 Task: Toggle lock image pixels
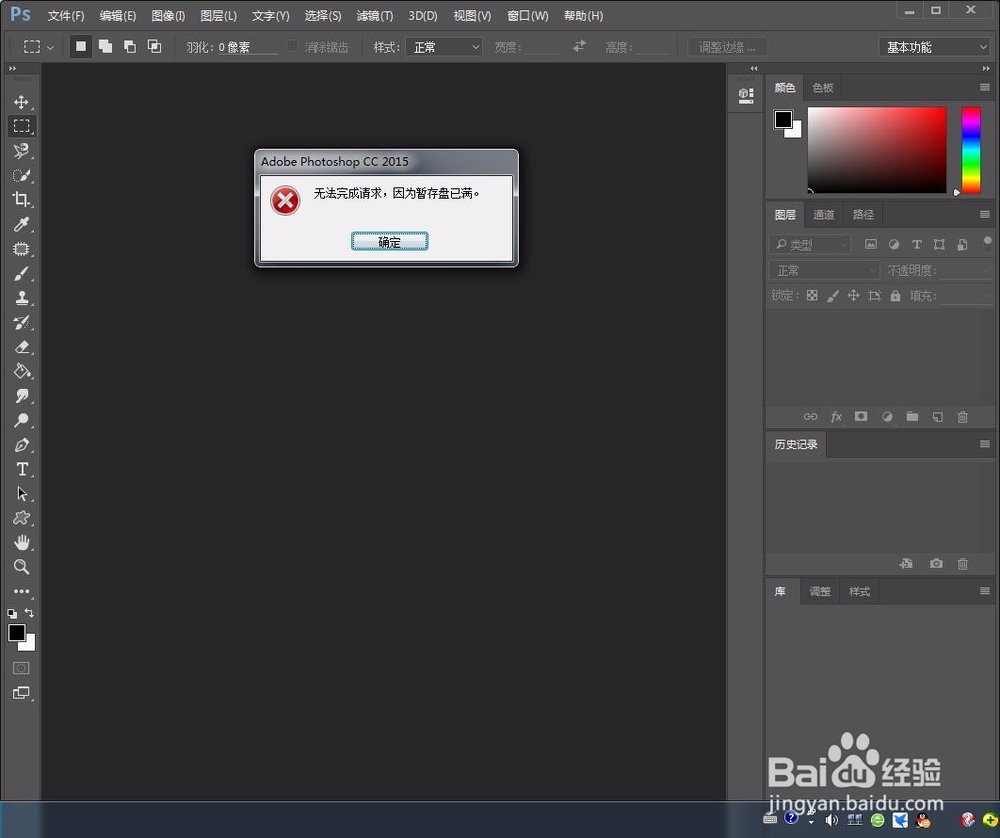(832, 295)
